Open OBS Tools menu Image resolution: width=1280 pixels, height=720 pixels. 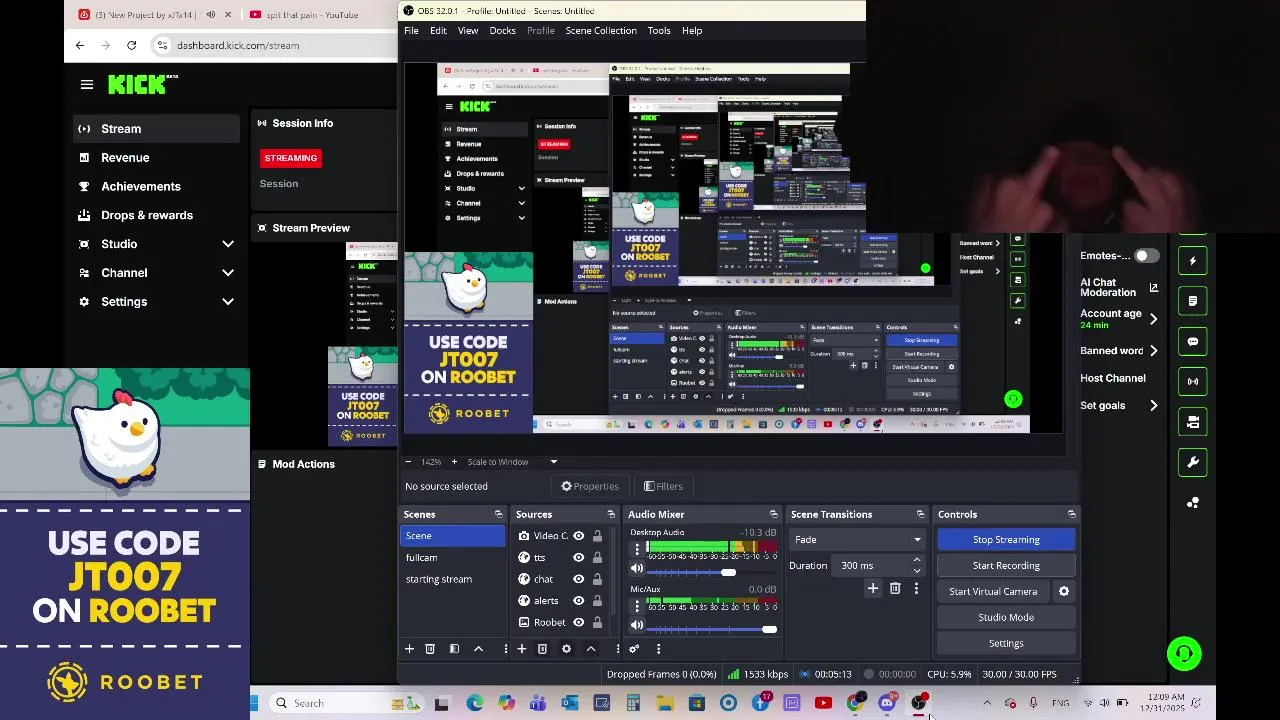click(x=659, y=31)
